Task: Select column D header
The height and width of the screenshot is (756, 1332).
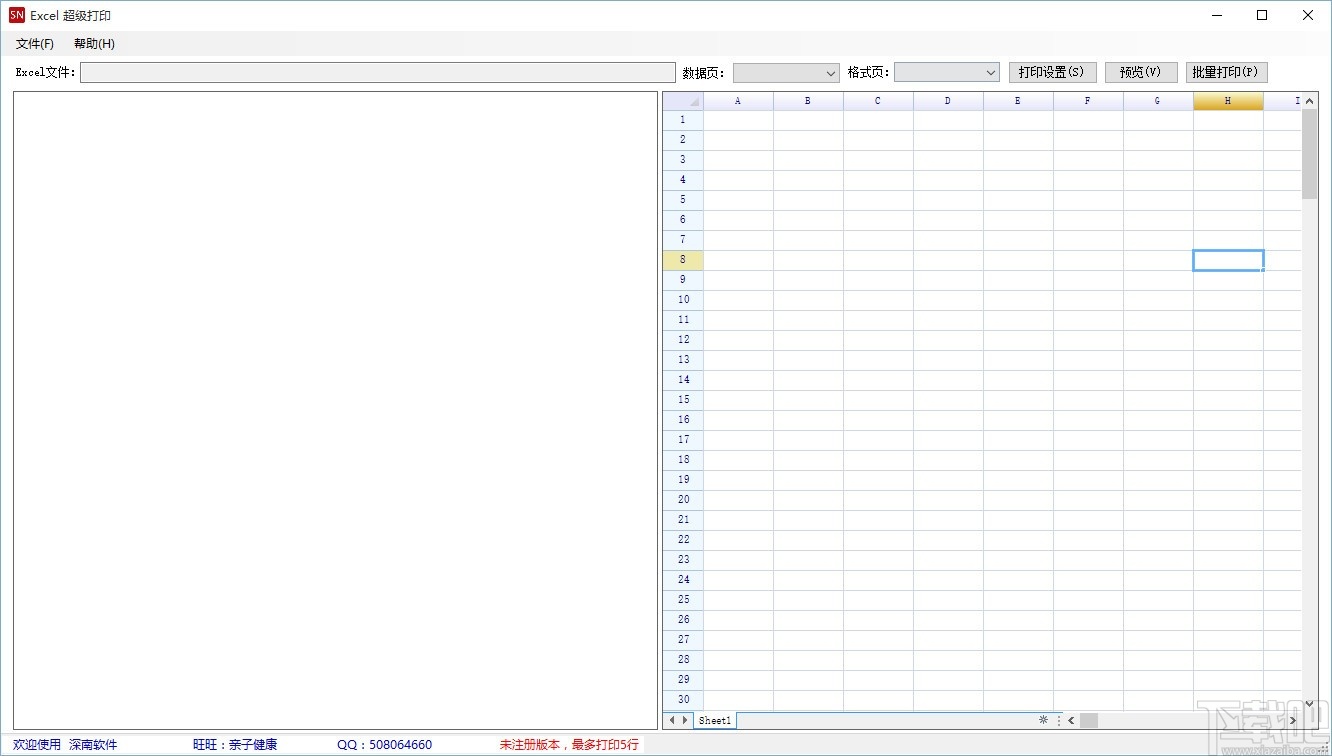Action: [948, 101]
